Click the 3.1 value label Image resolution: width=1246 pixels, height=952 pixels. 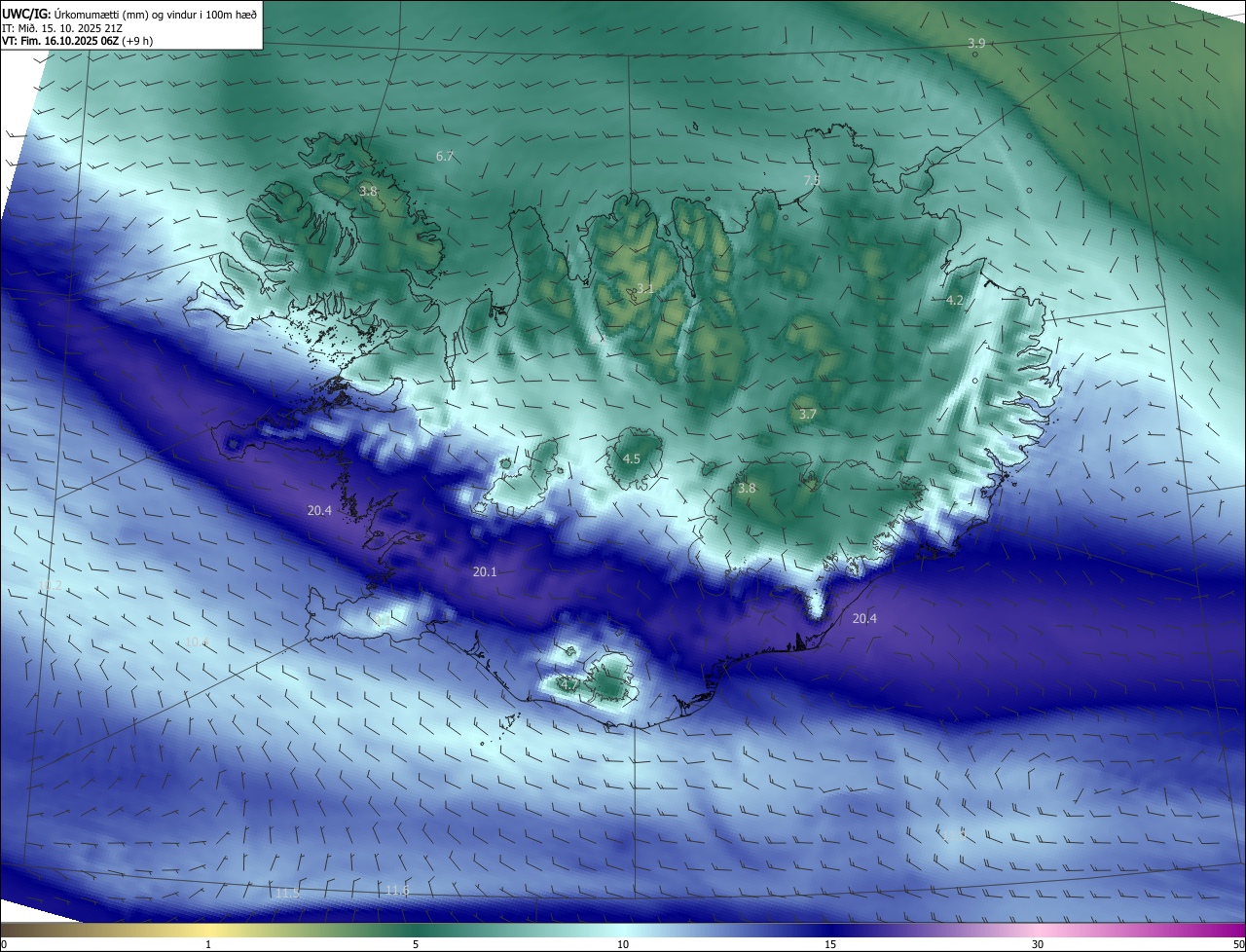[x=645, y=288]
